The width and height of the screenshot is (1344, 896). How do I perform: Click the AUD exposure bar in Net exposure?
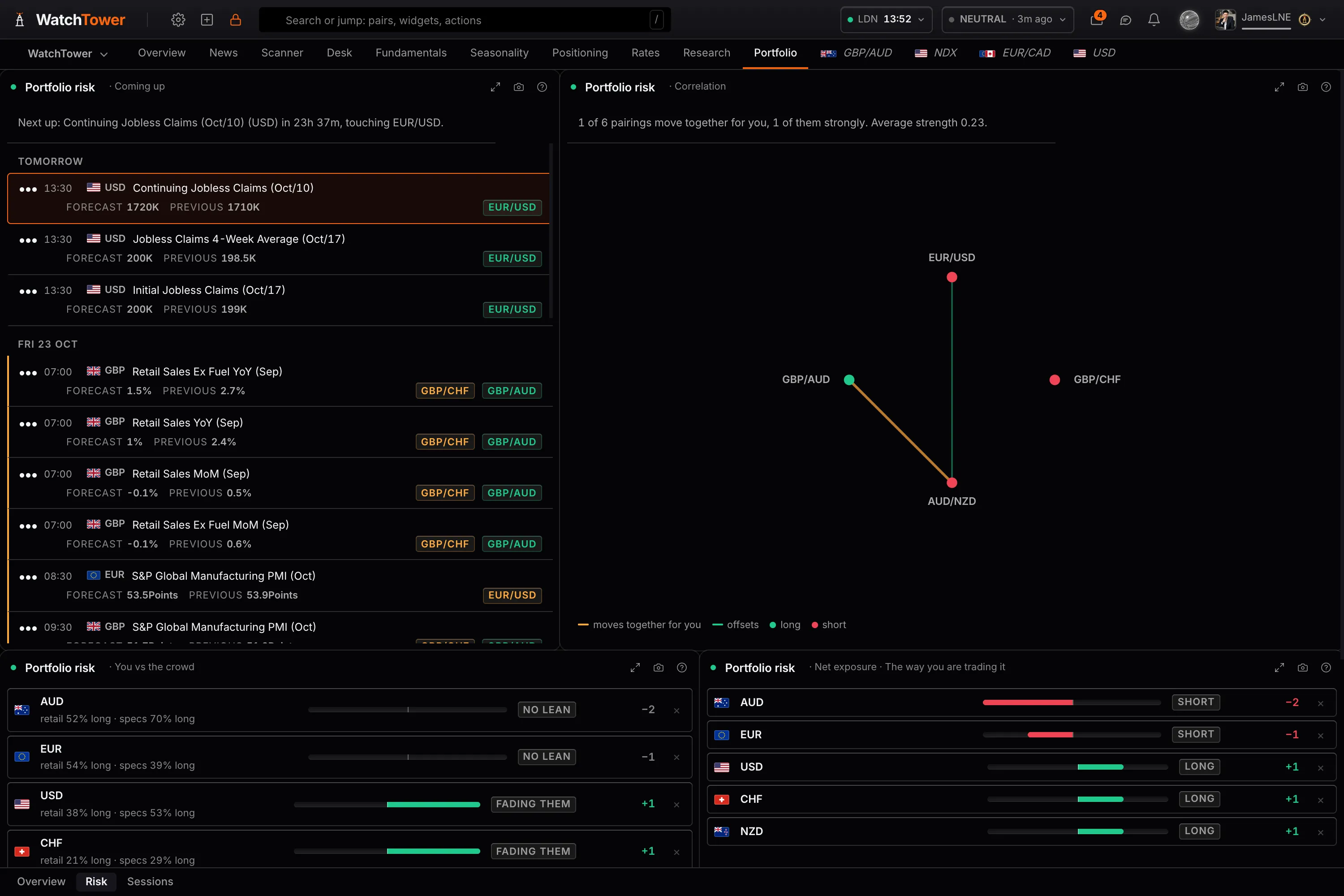pyautogui.click(x=1072, y=702)
